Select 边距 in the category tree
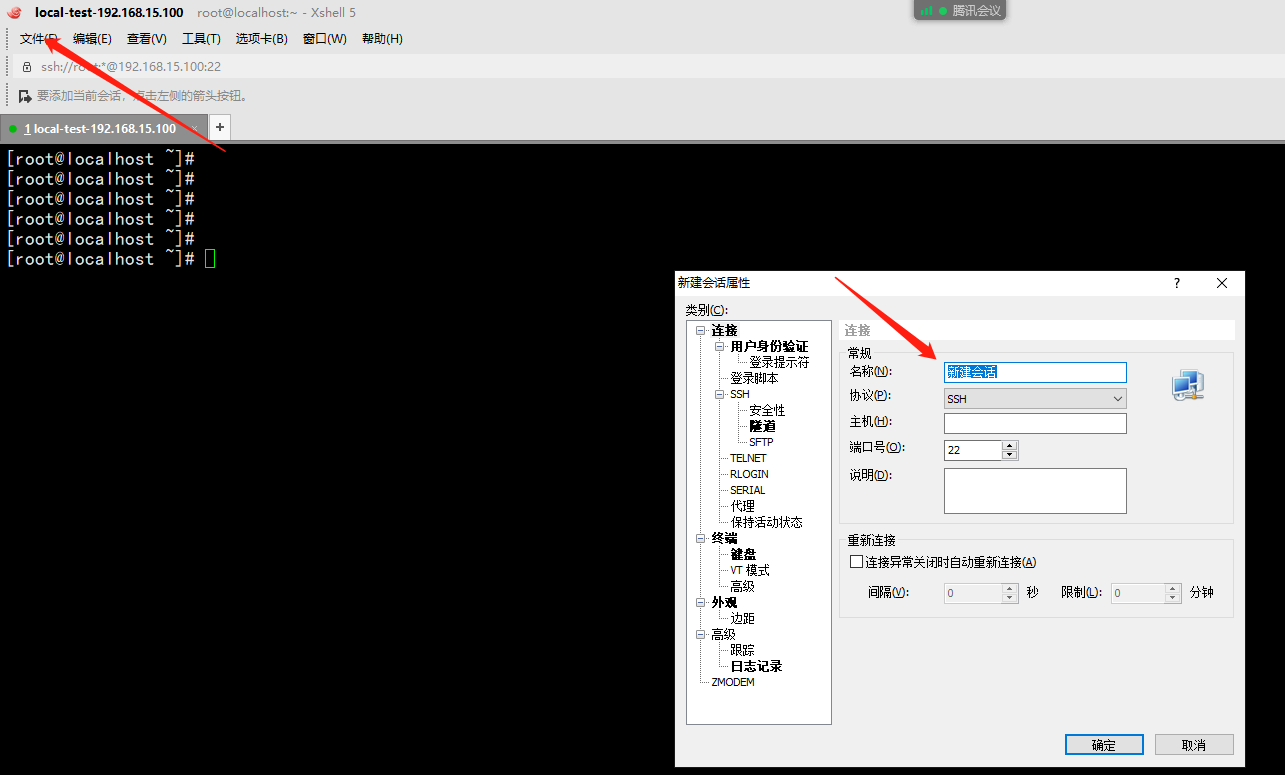Viewport: 1285px width, 775px height. click(742, 618)
